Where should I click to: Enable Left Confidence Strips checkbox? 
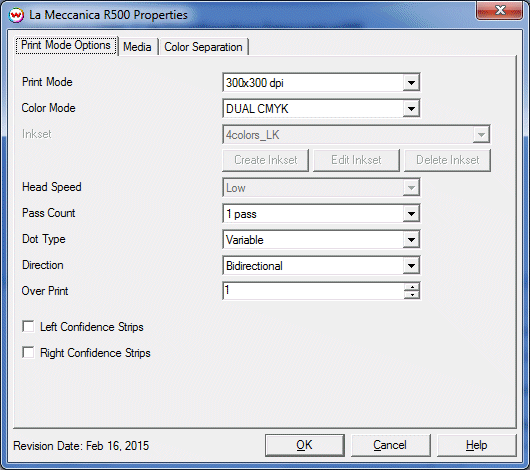tap(28, 327)
